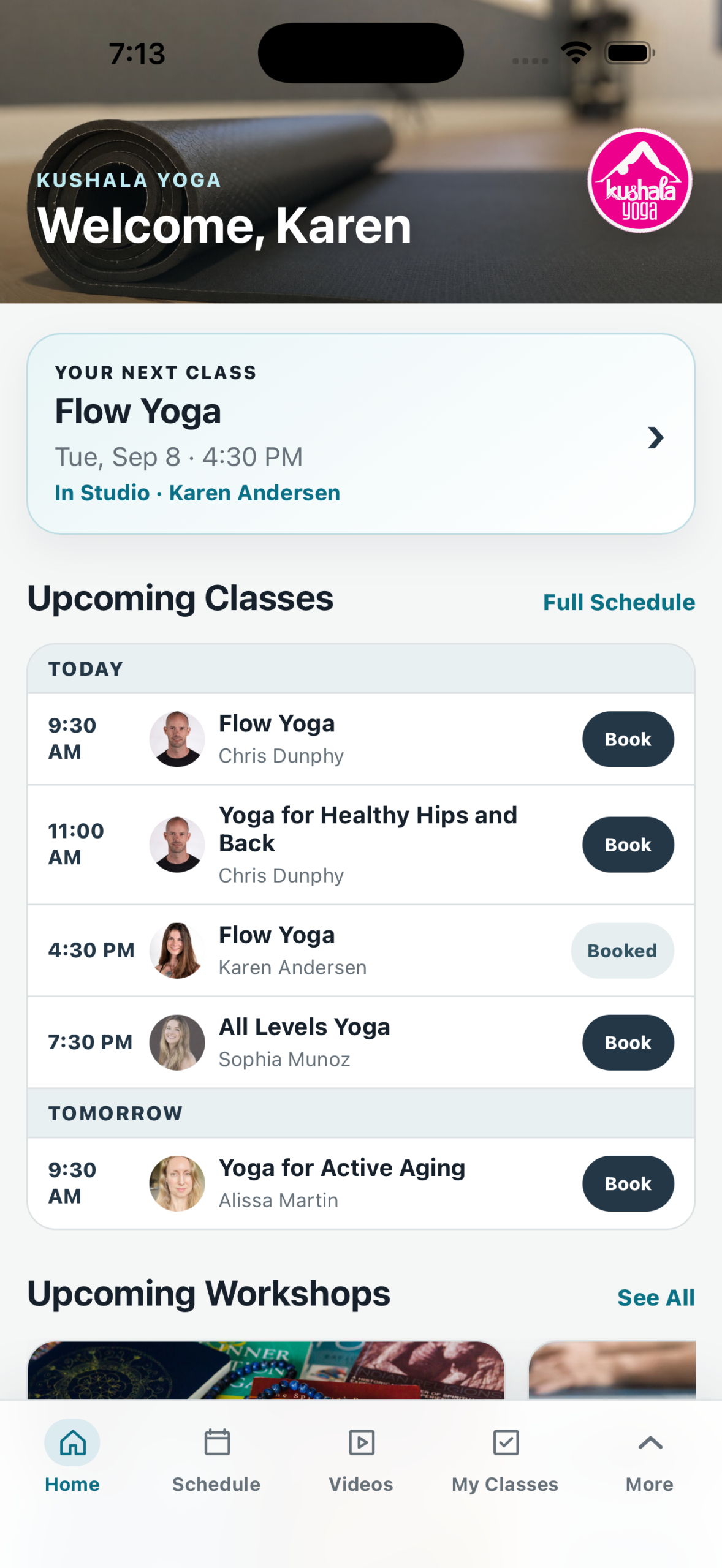Book the 9:30 AM Flow Yoga class today

[x=628, y=739]
